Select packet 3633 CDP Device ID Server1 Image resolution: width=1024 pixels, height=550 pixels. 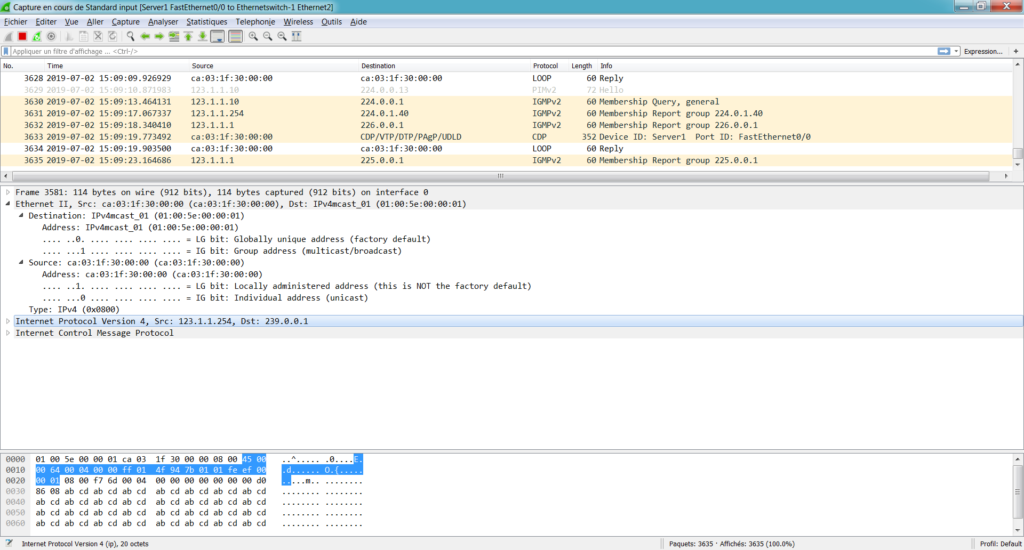point(507,137)
